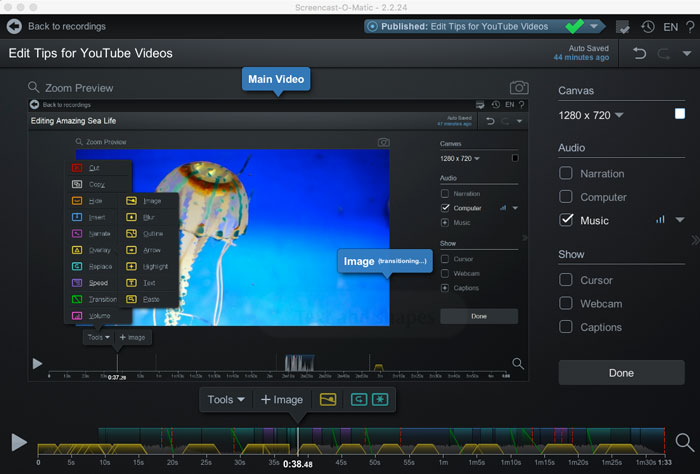Click the main timeline playhead at 0:38.48
The image size is (700, 474).
point(298,441)
